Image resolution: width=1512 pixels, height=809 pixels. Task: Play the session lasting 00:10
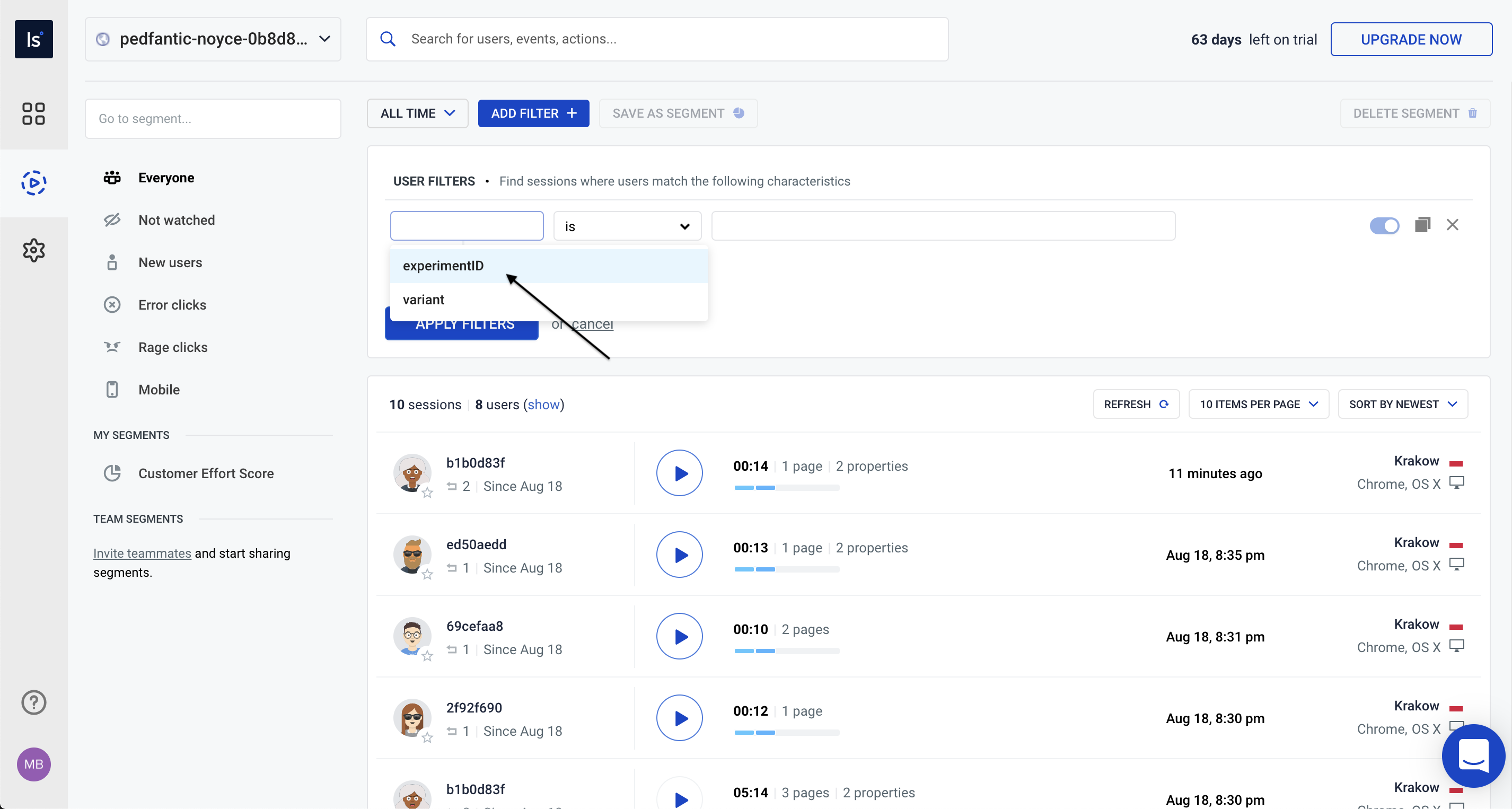(x=679, y=636)
